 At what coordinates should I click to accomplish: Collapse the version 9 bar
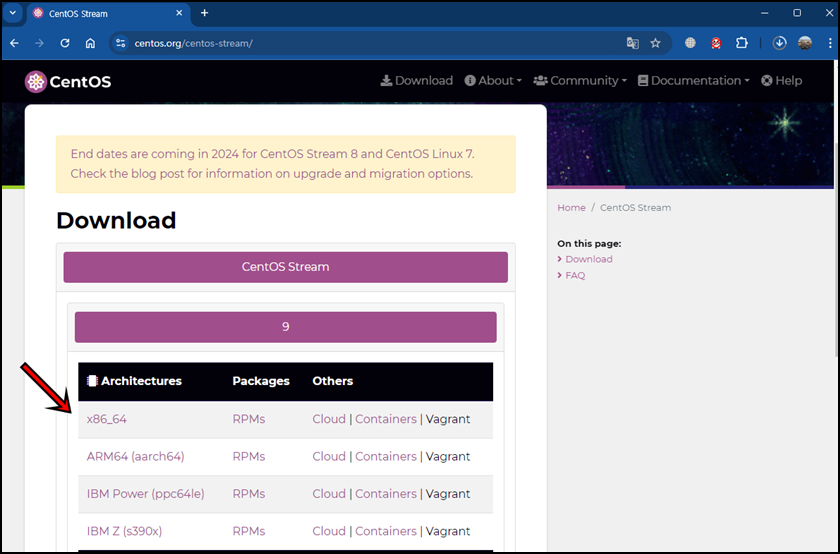[286, 327]
